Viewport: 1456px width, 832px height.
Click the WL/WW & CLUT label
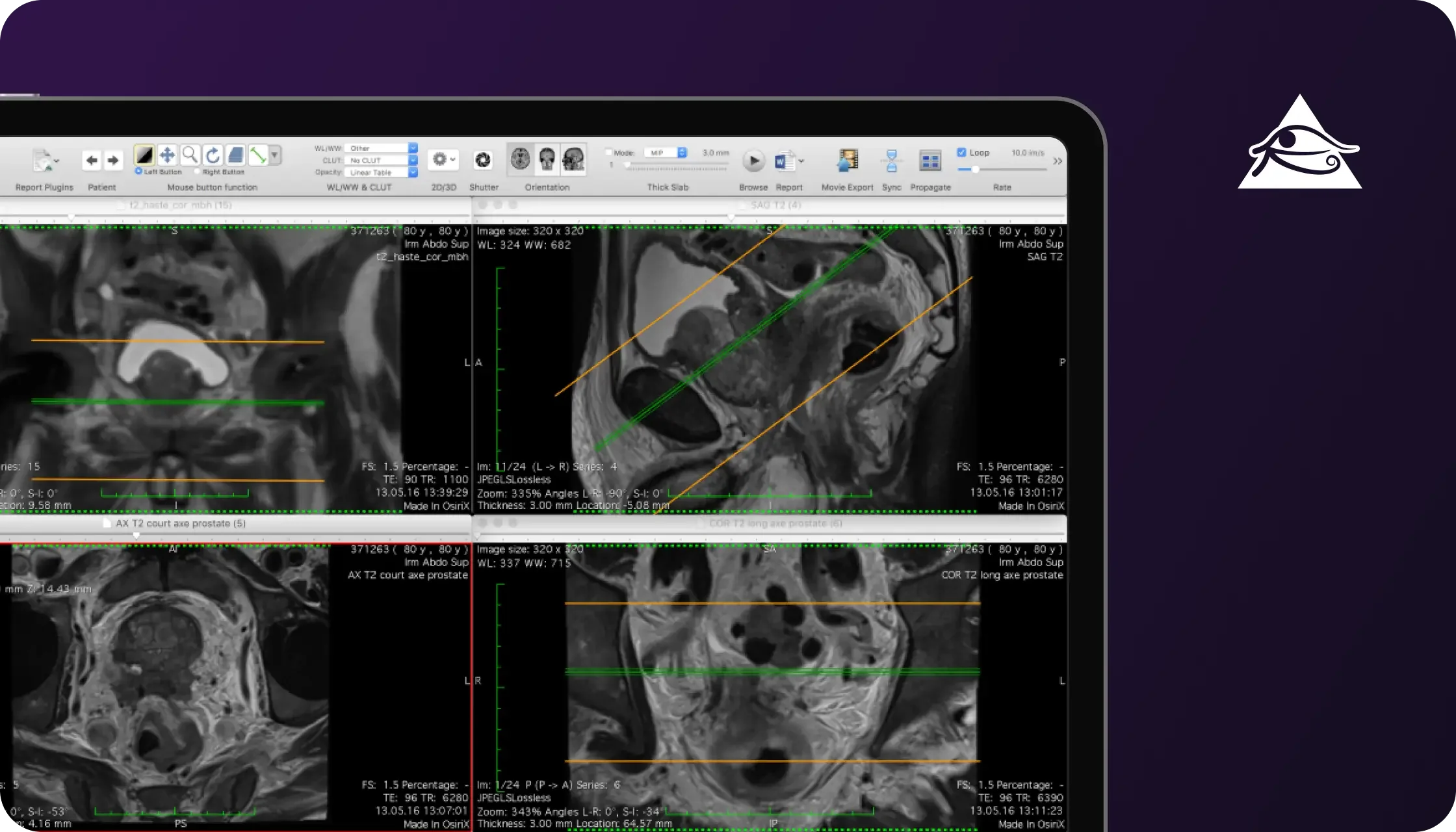pyautogui.click(x=359, y=187)
